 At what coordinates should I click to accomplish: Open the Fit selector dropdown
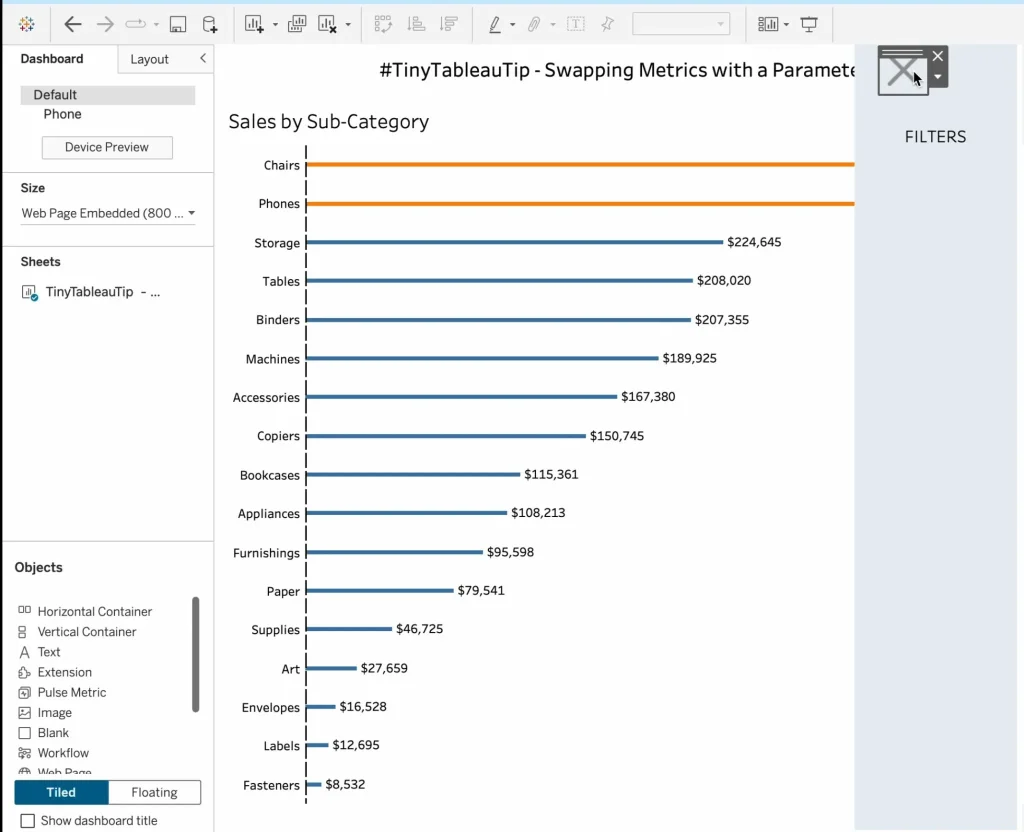tap(719, 22)
